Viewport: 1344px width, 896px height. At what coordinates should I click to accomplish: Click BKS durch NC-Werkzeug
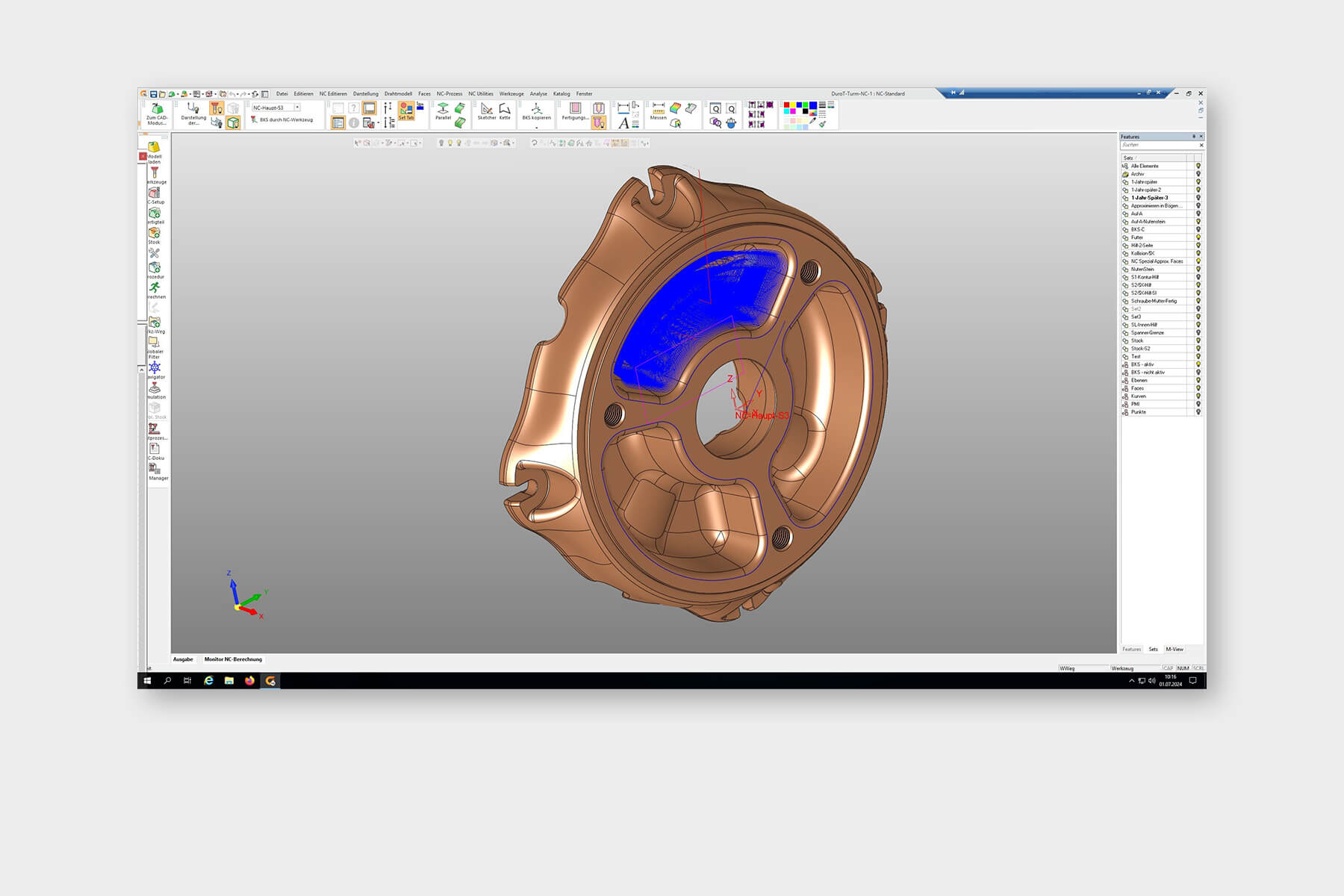tap(282, 119)
